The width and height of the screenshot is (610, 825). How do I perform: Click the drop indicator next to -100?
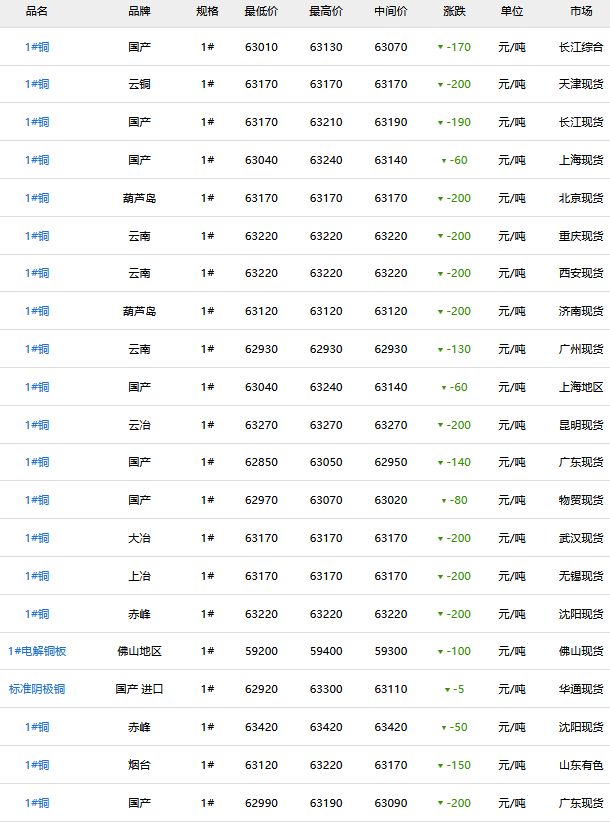click(x=440, y=652)
